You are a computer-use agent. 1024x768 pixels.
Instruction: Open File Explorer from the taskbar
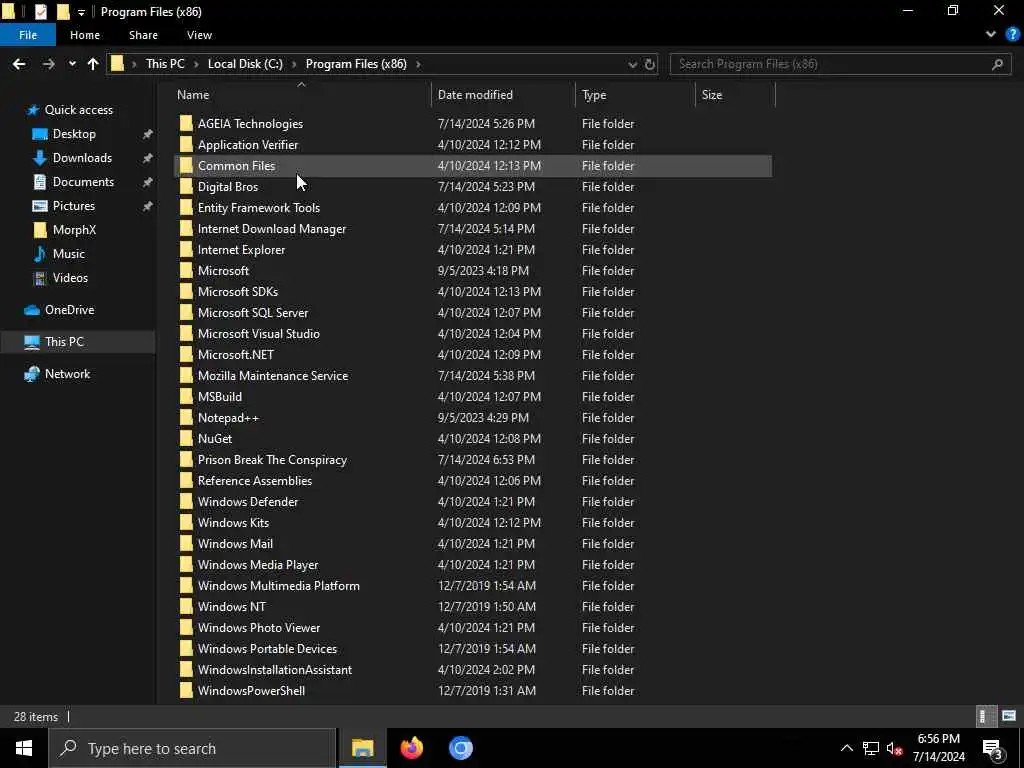click(x=362, y=748)
